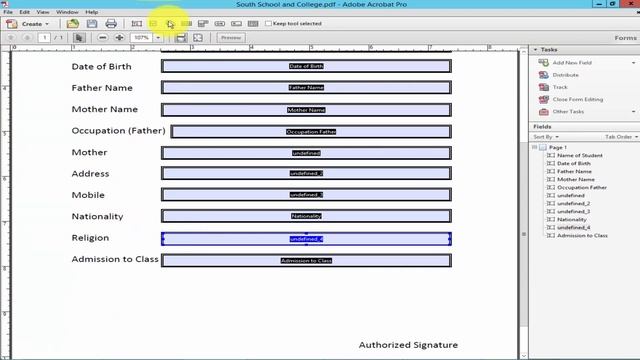
Task: Go to next page arrow
Action: pos(27,38)
